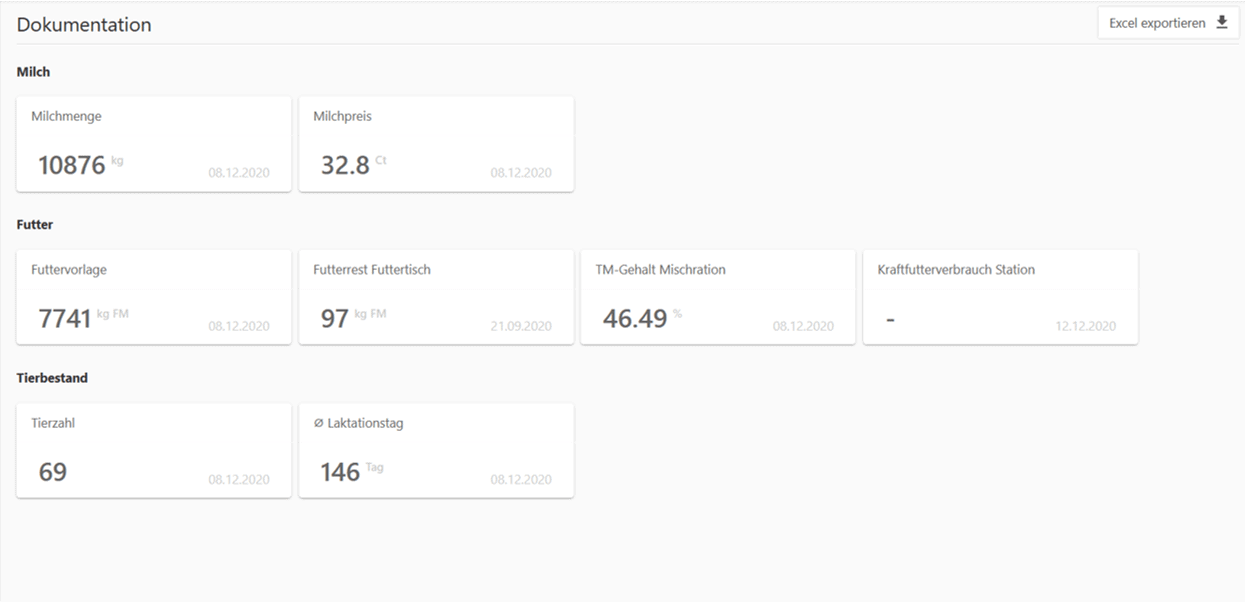Click the Milch section heading
Image resolution: width=1245 pixels, height=602 pixels.
(33, 72)
